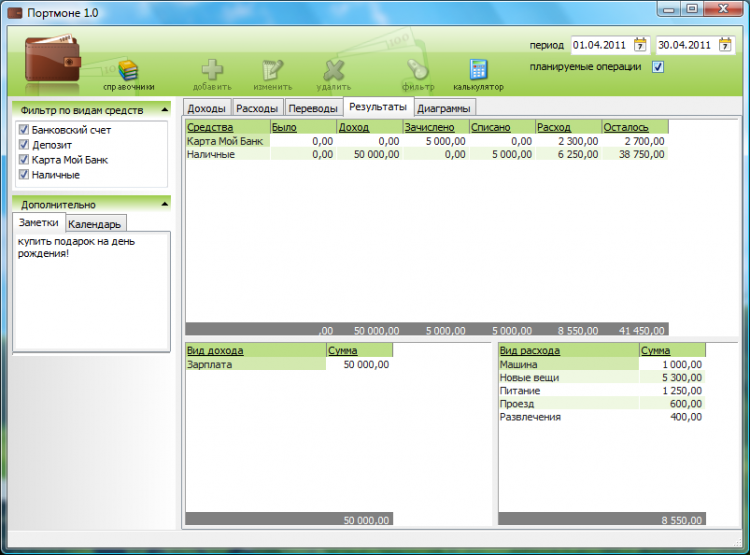Switch to Расходы tab
Viewport: 750px width, 555px height.
pos(257,108)
